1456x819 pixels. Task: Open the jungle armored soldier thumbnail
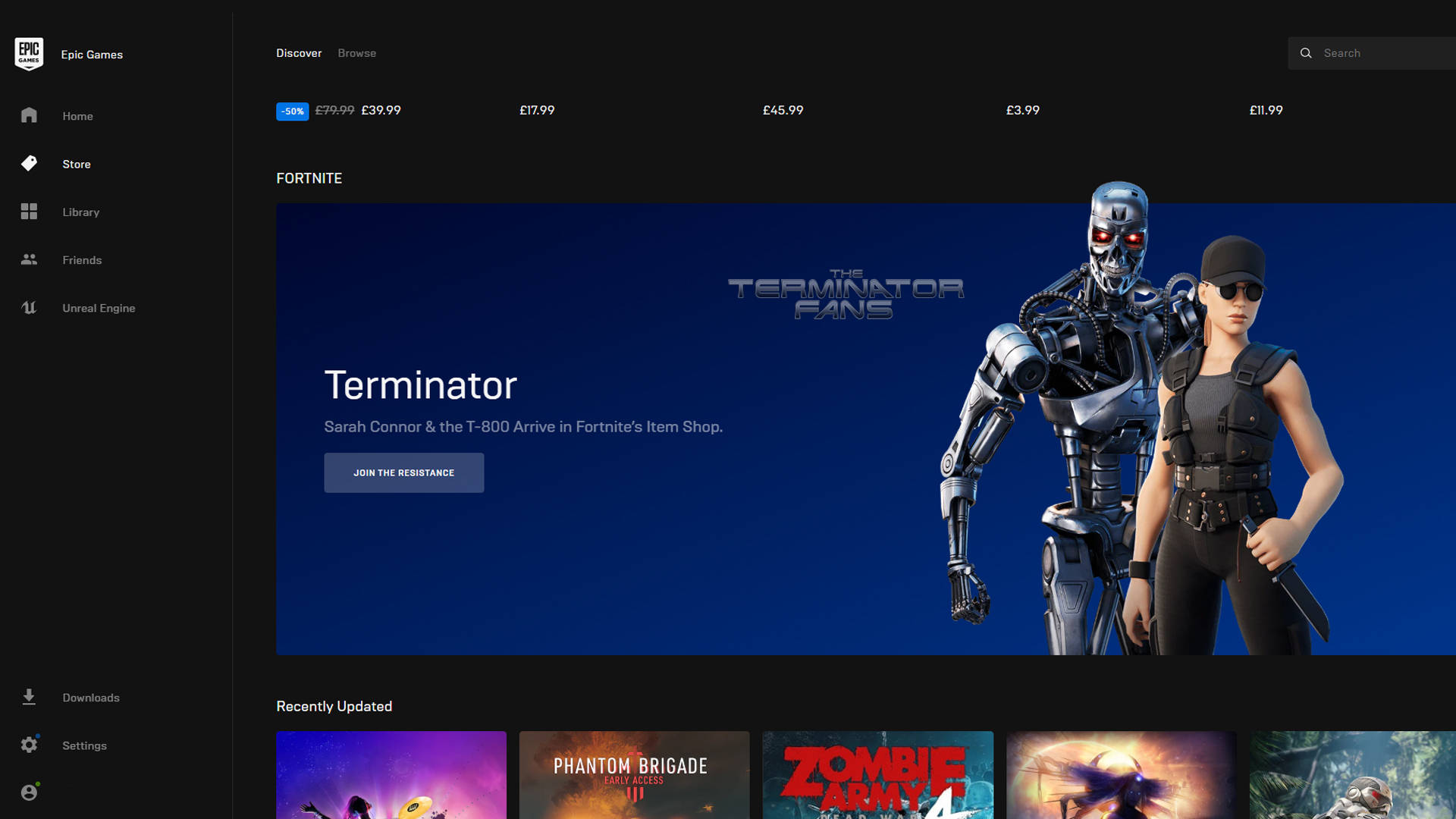click(1353, 775)
